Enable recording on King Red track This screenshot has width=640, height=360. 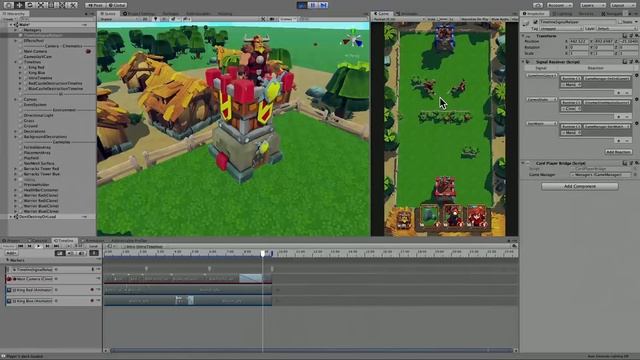click(x=92, y=290)
